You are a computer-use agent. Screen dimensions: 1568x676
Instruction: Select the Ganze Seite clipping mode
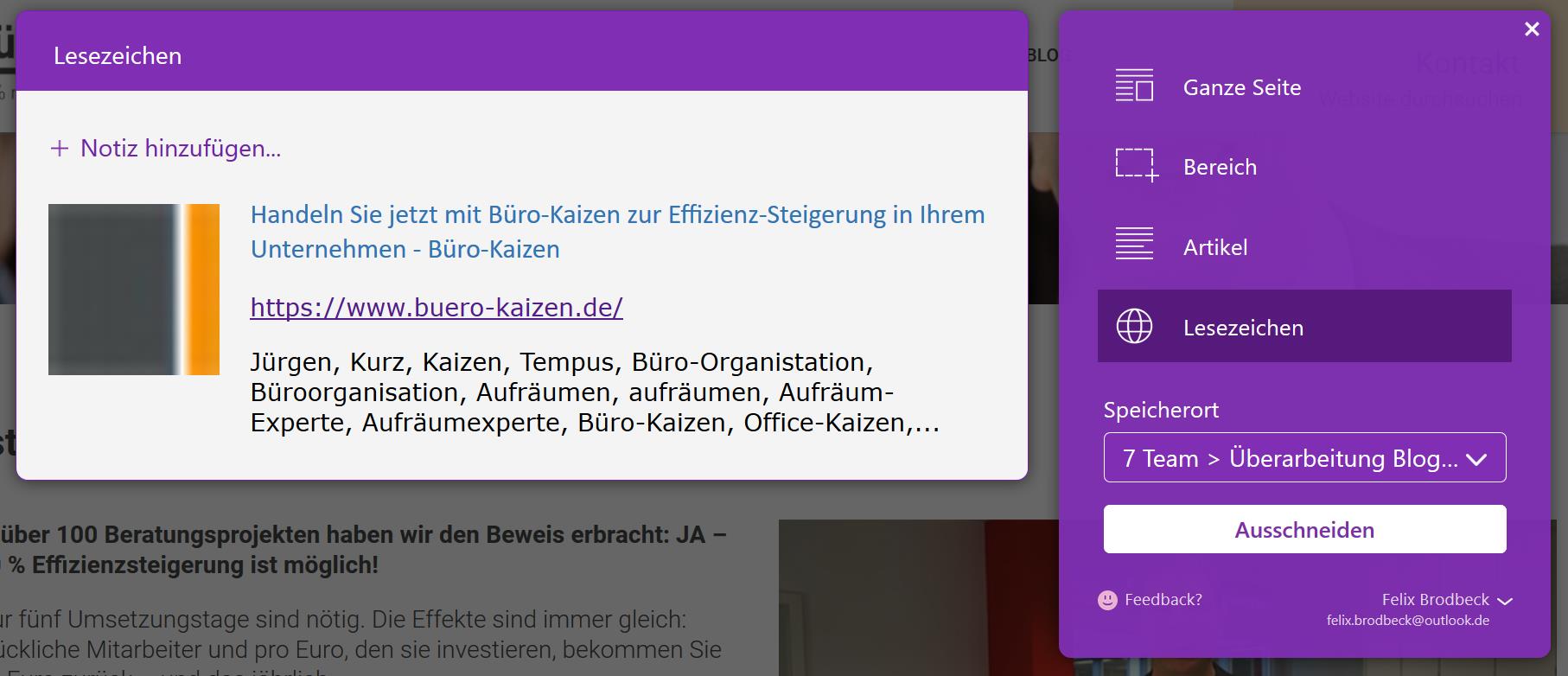[1304, 87]
